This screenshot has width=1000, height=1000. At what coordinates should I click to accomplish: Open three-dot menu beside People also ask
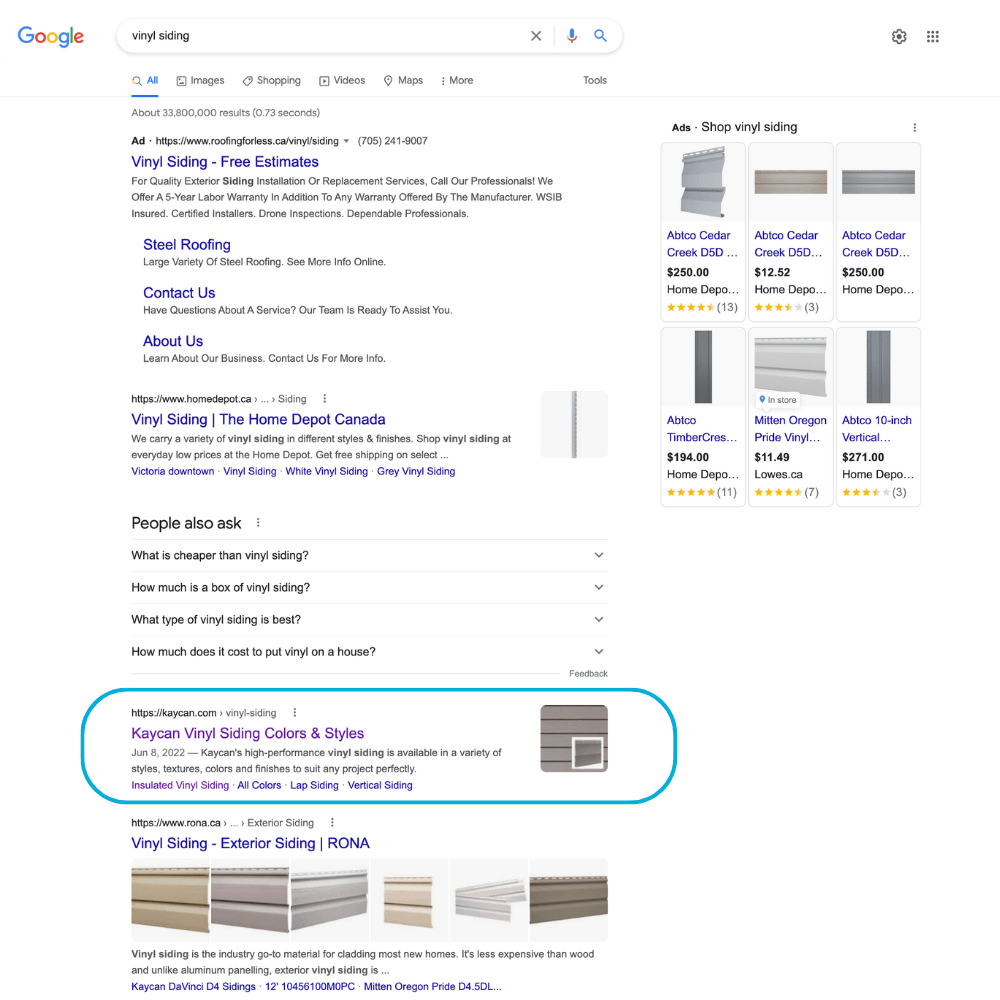(x=258, y=523)
